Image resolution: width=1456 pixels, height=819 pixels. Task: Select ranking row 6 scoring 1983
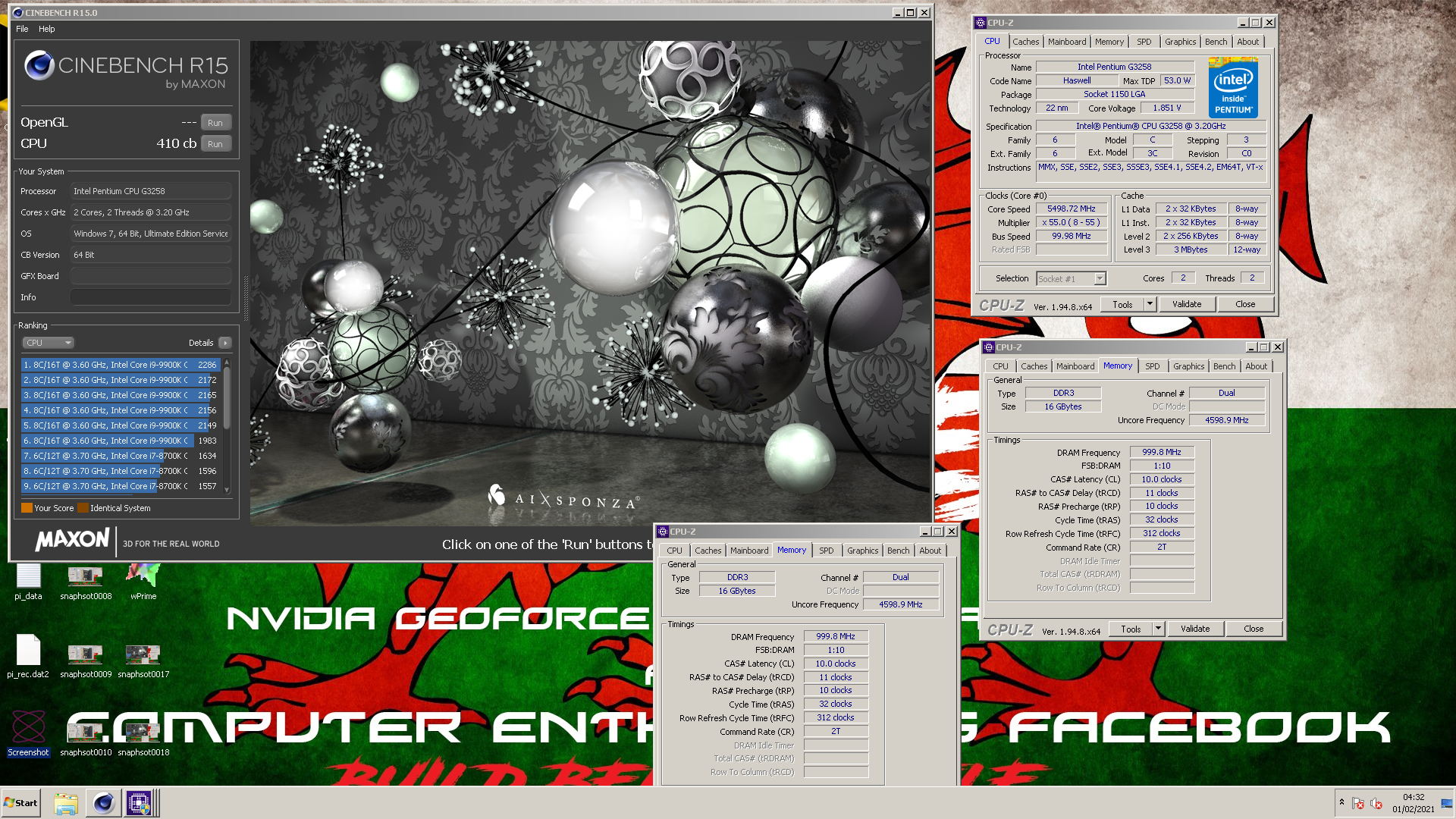click(x=120, y=441)
